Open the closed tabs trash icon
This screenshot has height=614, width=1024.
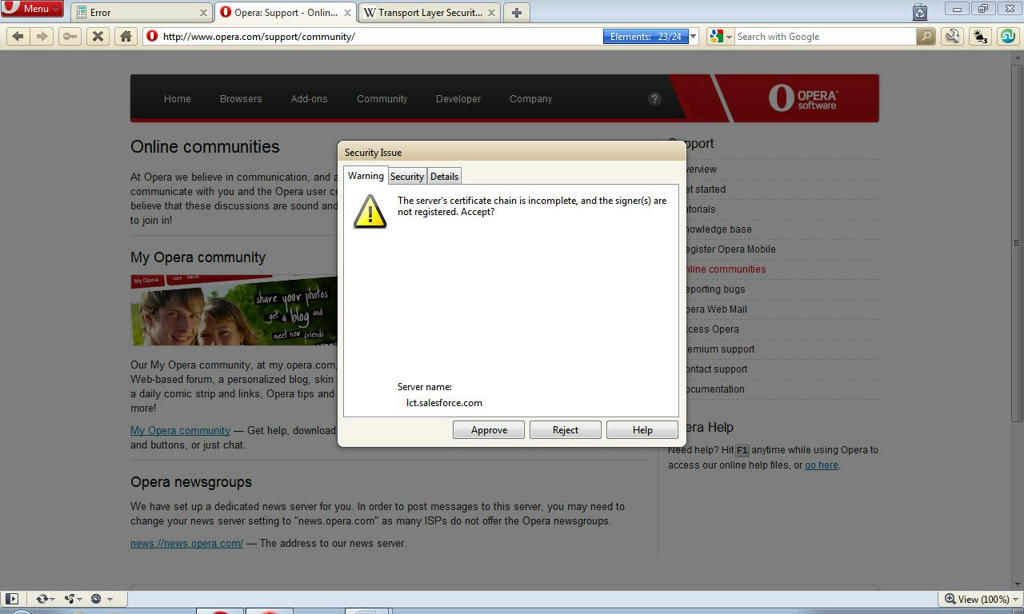[x=920, y=12]
